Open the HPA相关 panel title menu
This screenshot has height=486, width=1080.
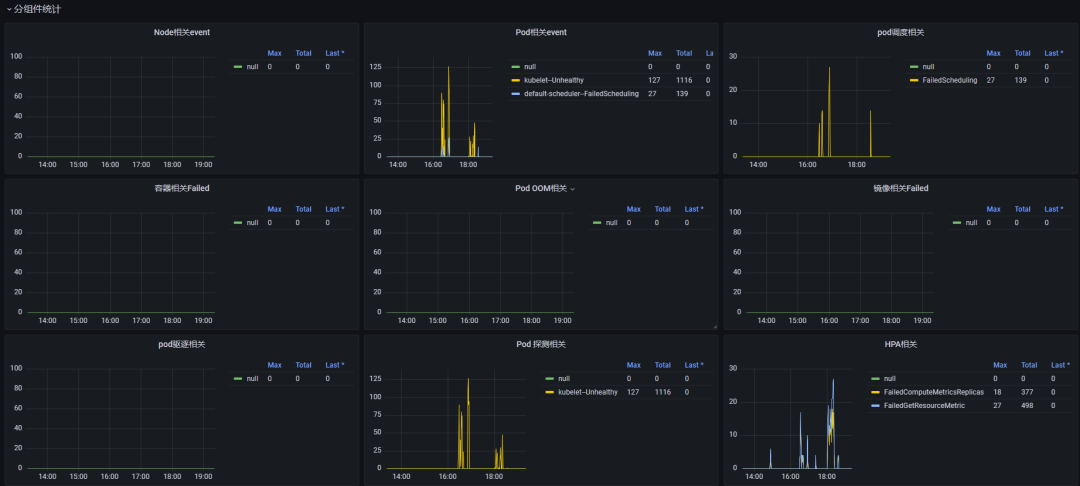900,345
